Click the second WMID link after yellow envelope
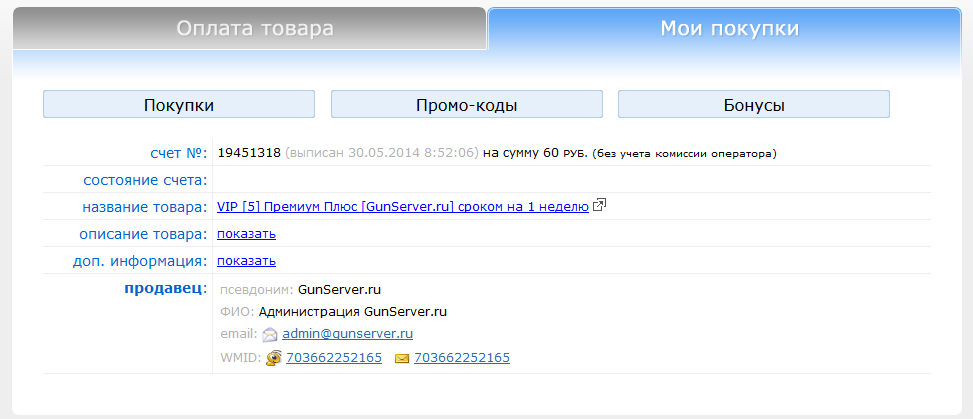The image size is (973, 419). [x=462, y=358]
